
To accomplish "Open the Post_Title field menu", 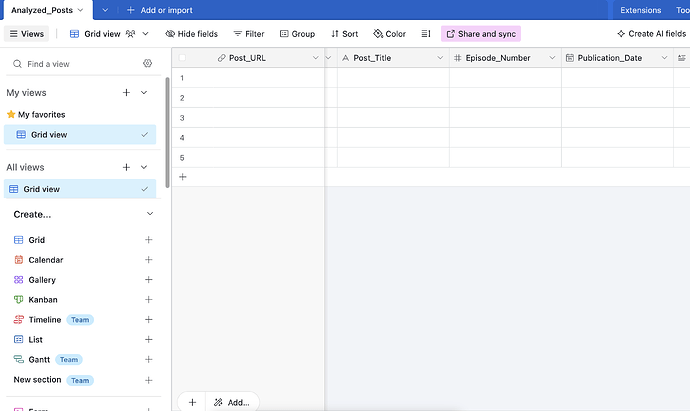I will 440,58.
